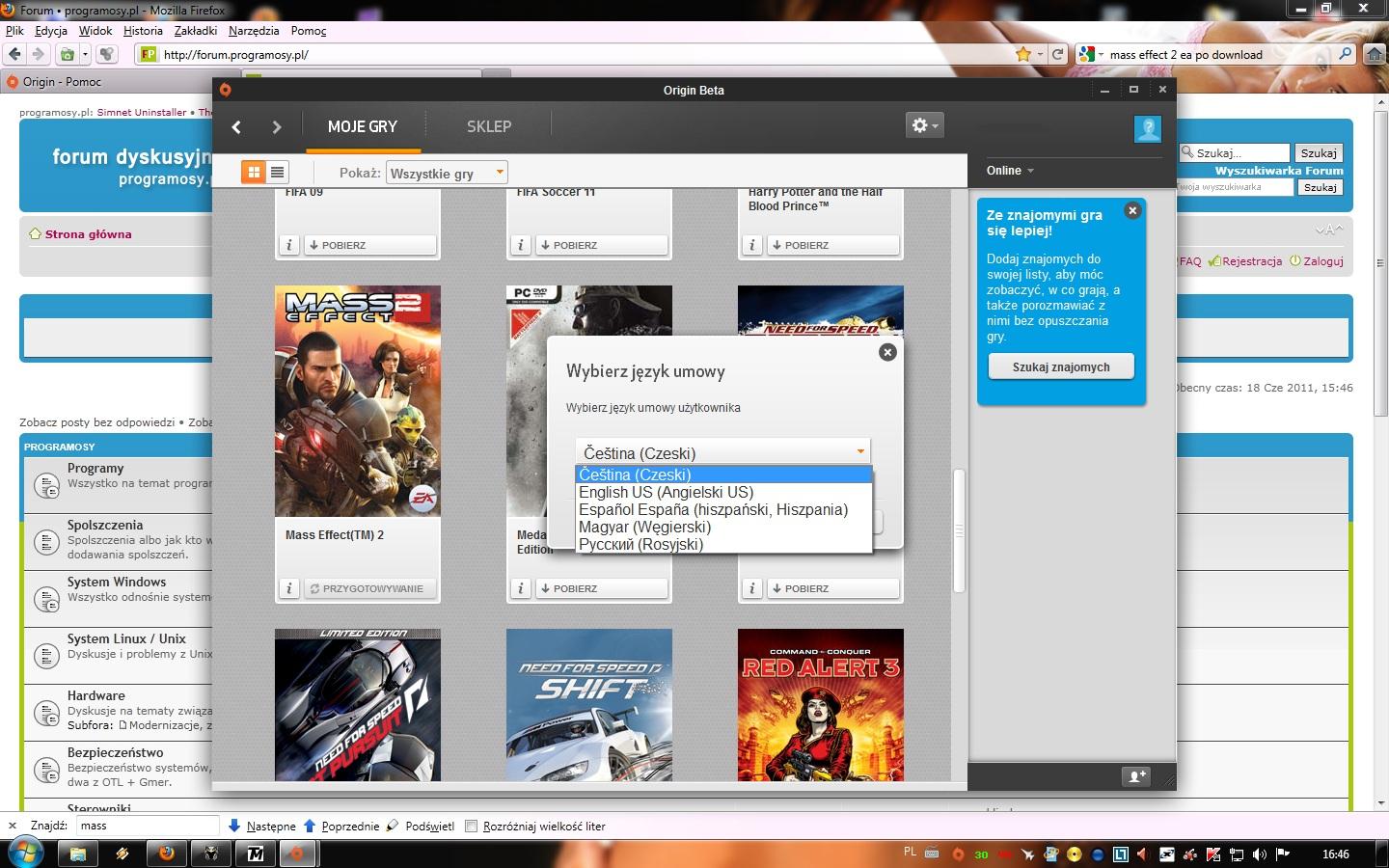
Task: Select Русский (Rosyjski) option
Action: click(x=723, y=544)
